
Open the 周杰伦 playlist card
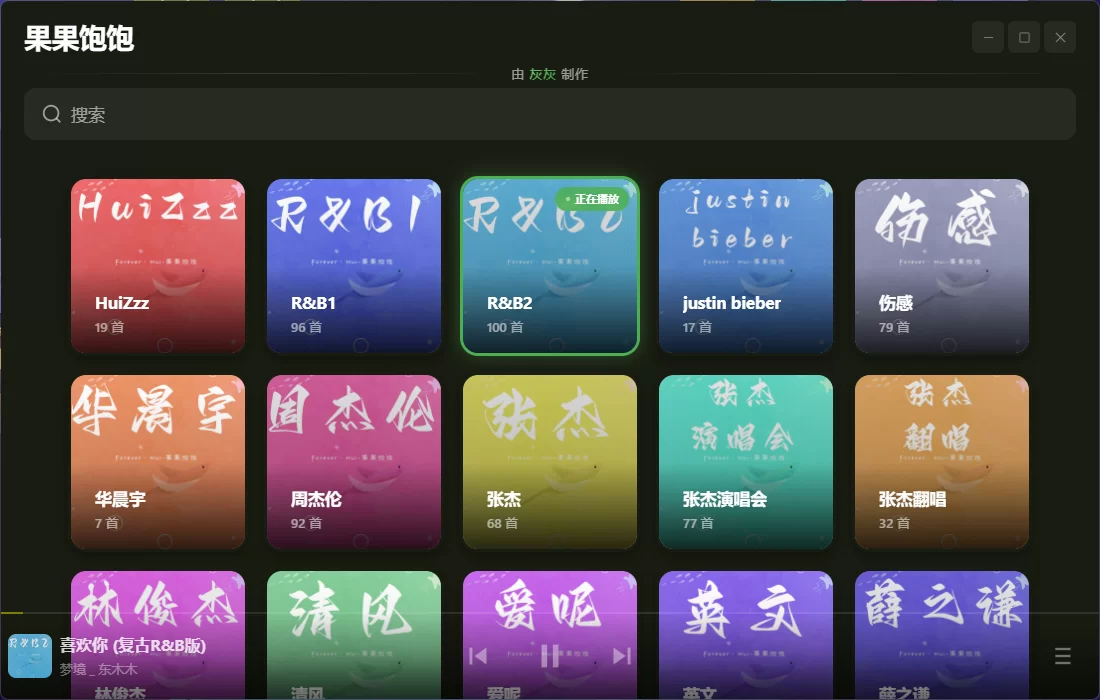[354, 462]
